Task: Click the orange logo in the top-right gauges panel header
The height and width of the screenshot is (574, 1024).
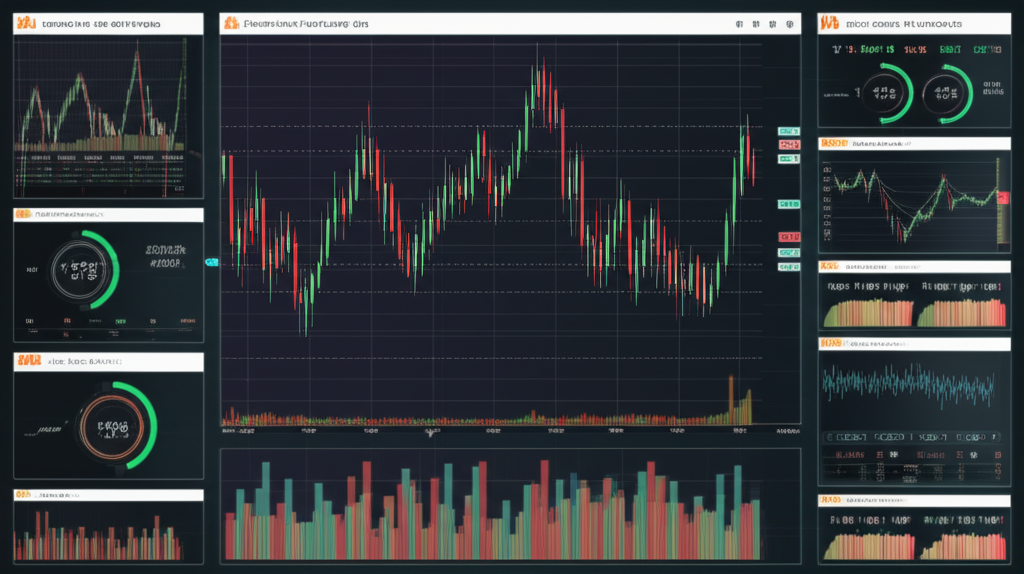Action: click(829, 21)
